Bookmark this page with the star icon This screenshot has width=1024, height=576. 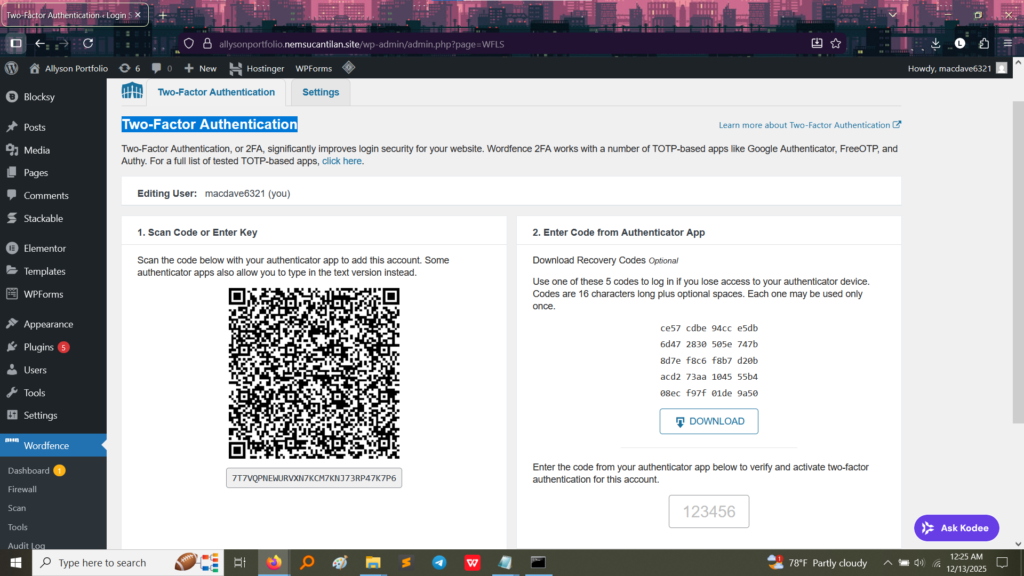click(x=836, y=43)
